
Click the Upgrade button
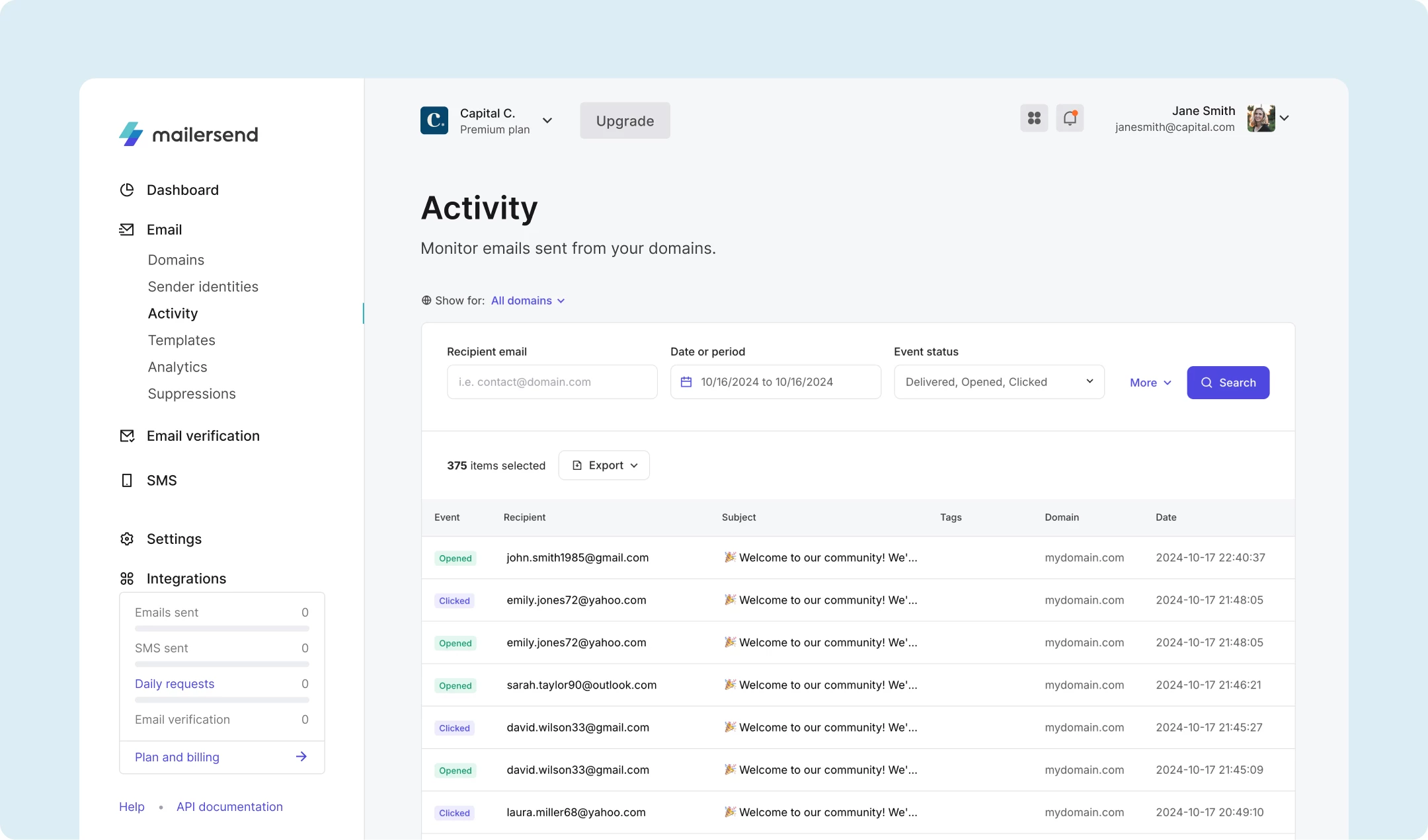pyautogui.click(x=624, y=120)
